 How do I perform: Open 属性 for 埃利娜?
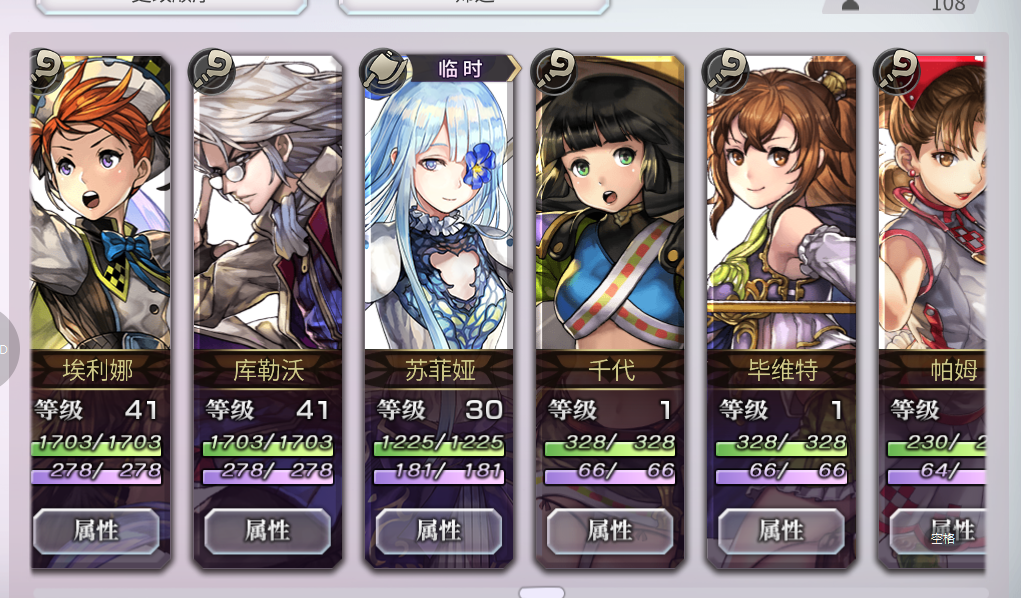click(96, 531)
